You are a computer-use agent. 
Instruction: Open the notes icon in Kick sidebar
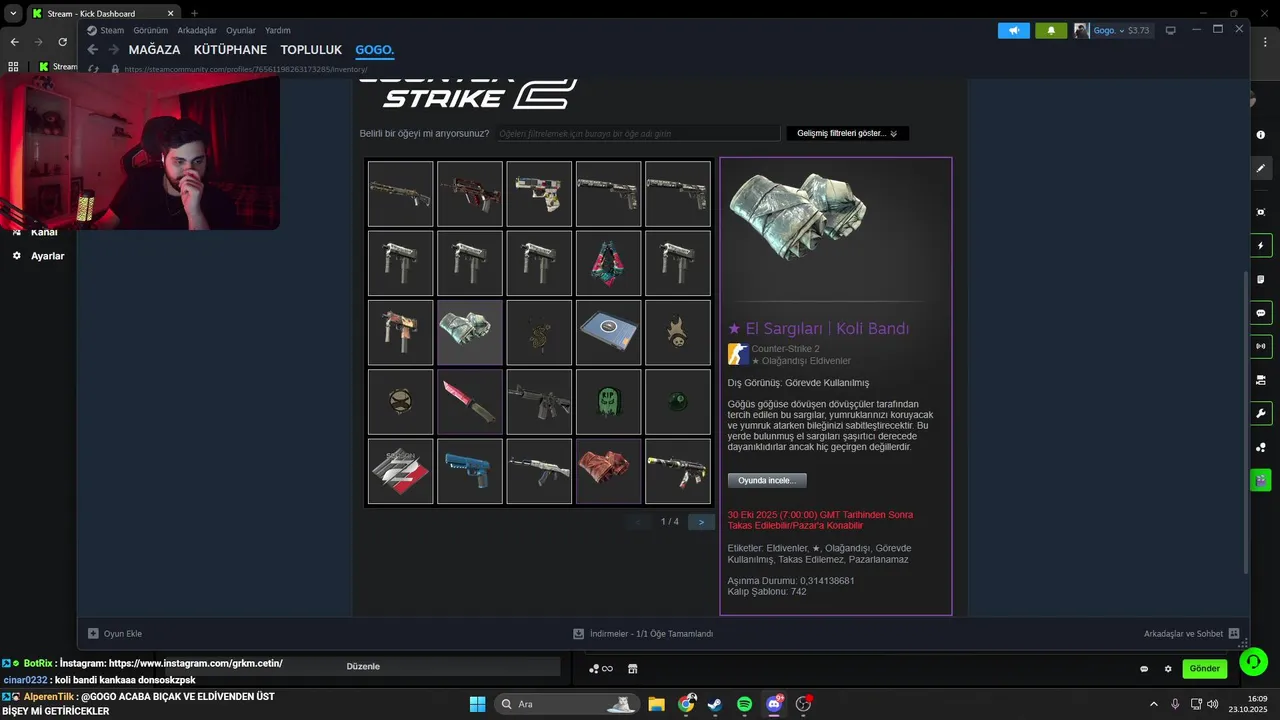coord(1261,279)
